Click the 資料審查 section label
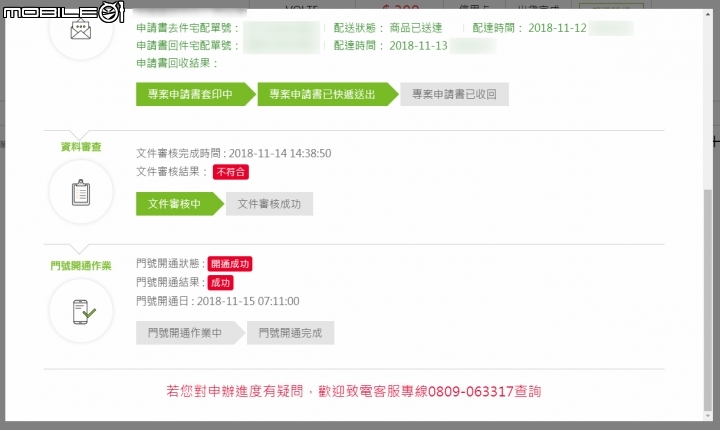Screen dimensions: 720x430 pos(81,145)
